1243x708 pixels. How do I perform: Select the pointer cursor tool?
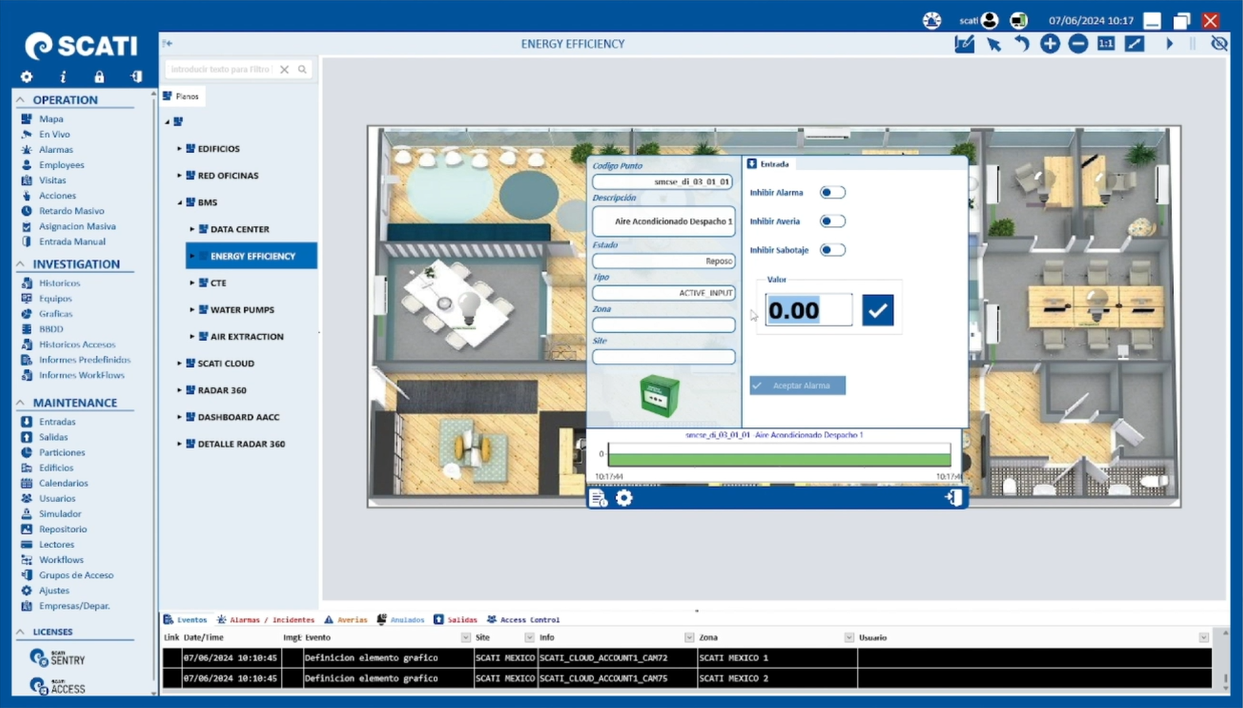click(x=993, y=44)
